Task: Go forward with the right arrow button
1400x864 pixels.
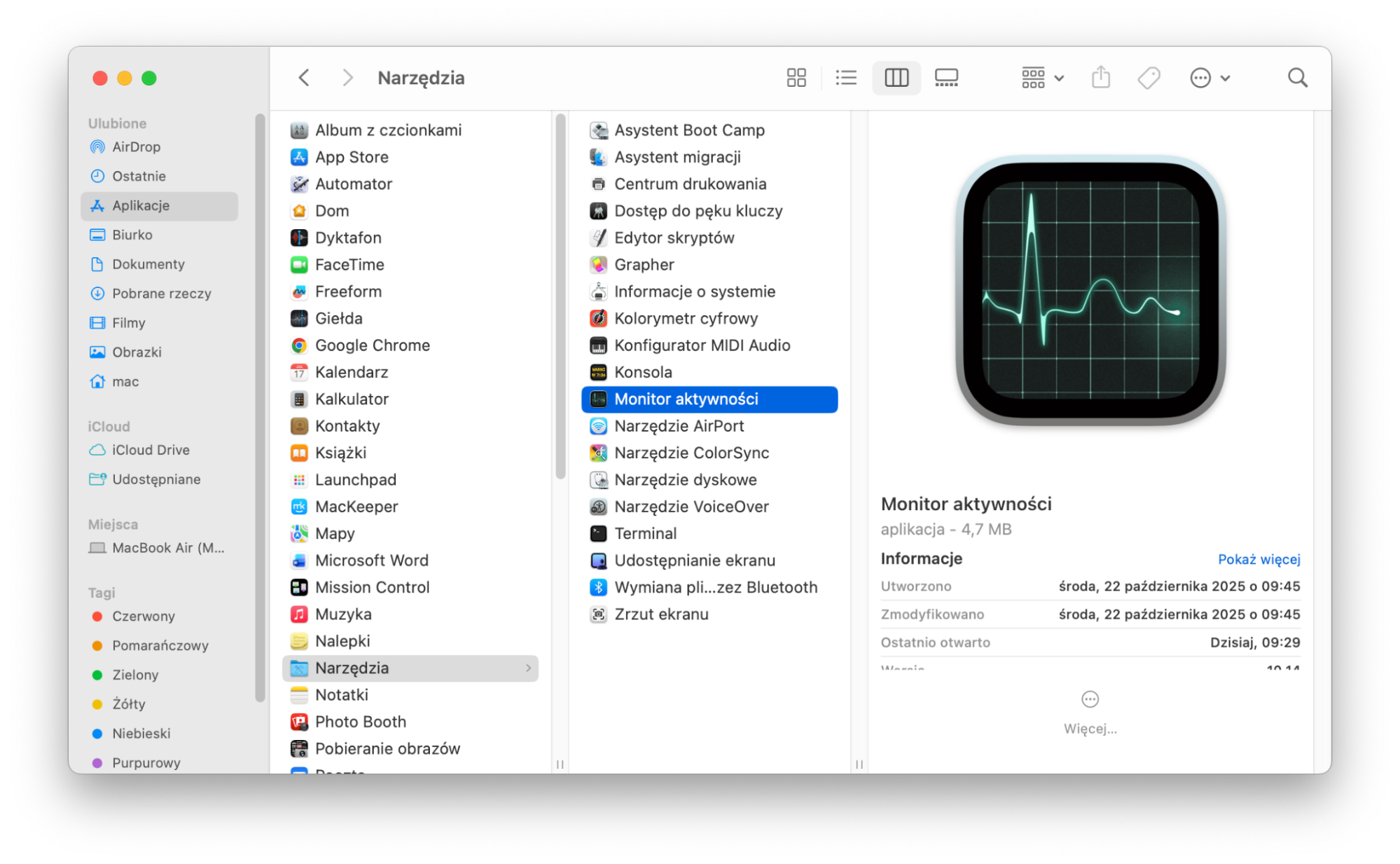Action: [347, 78]
